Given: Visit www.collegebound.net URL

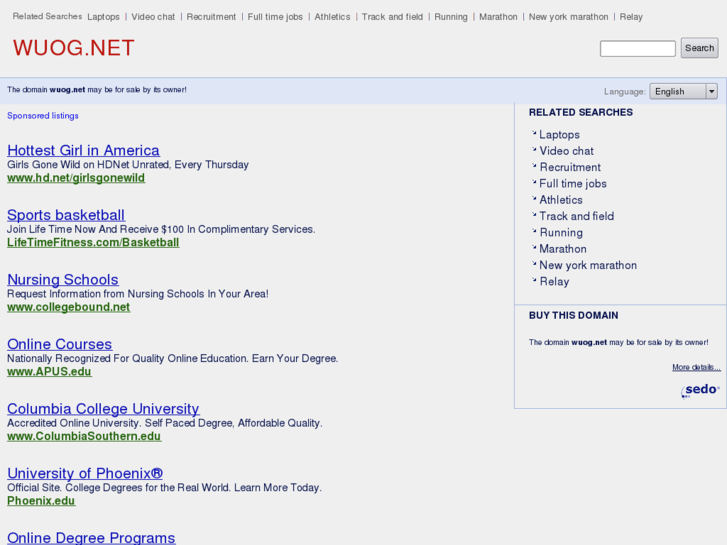Looking at the screenshot, I should [69, 307].
